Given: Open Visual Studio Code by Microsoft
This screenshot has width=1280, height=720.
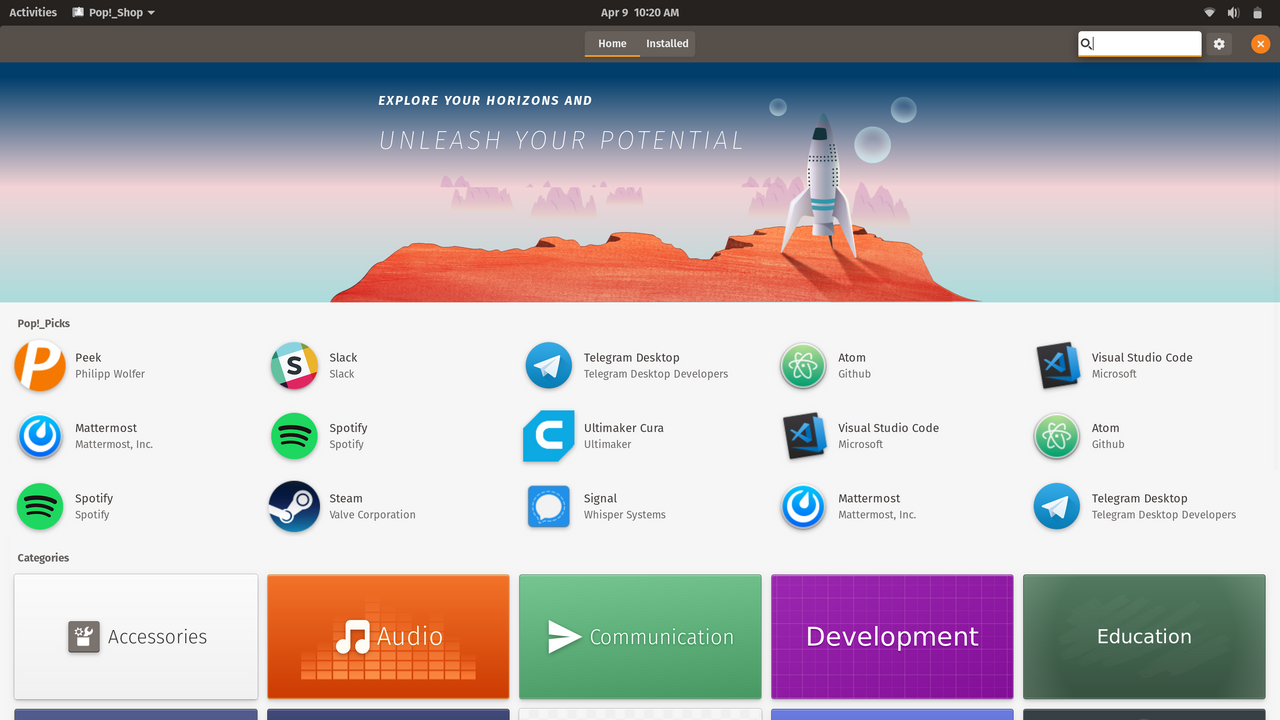Looking at the screenshot, I should pos(1055,365).
